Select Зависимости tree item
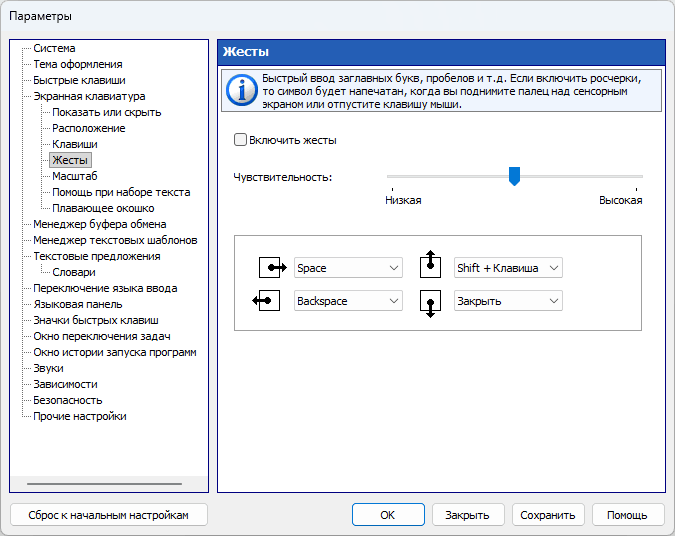The width and height of the screenshot is (675, 536). 65,384
